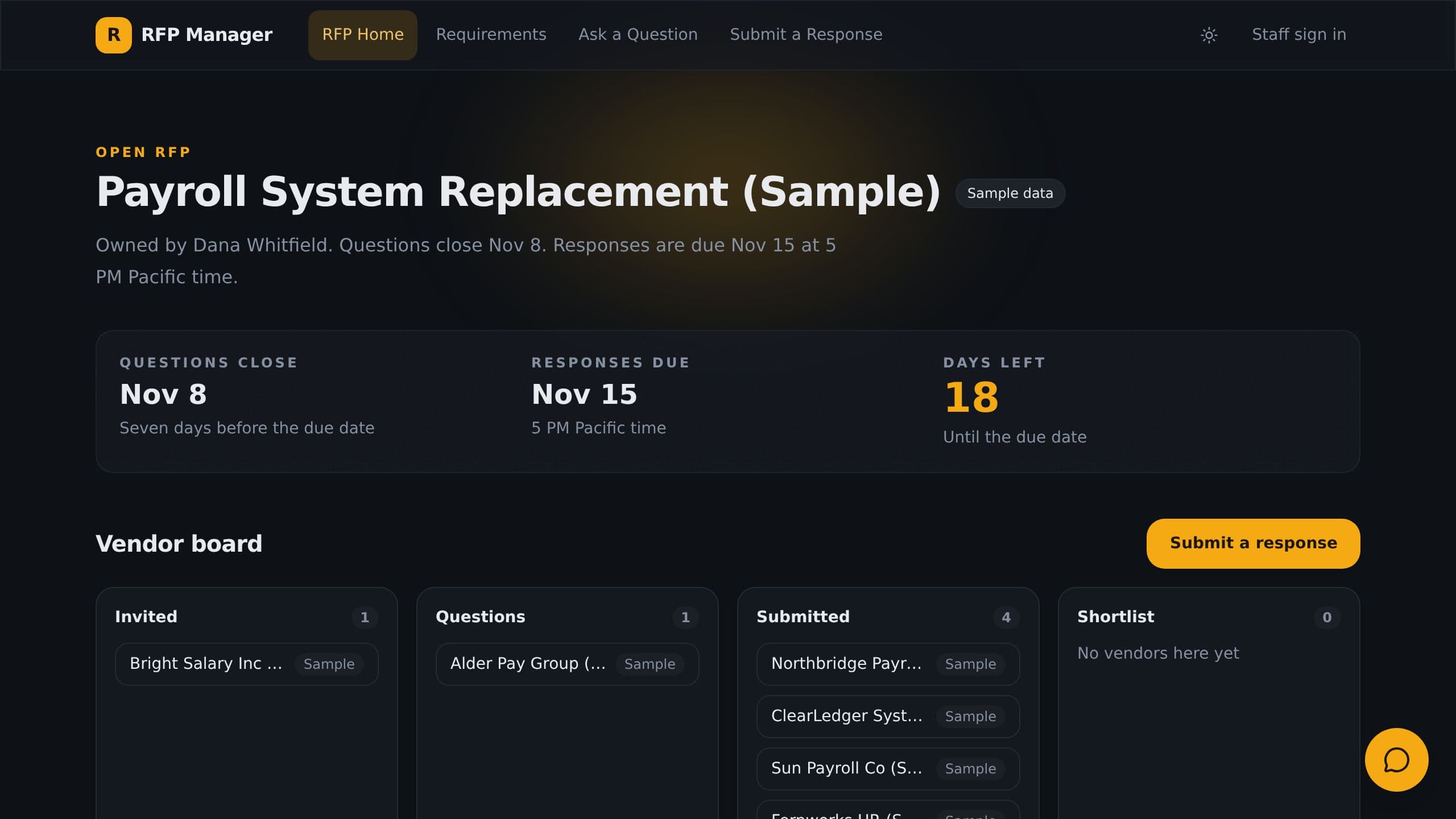Image resolution: width=1456 pixels, height=819 pixels.
Task: Click the orange '18' days left value
Action: [x=971, y=397]
